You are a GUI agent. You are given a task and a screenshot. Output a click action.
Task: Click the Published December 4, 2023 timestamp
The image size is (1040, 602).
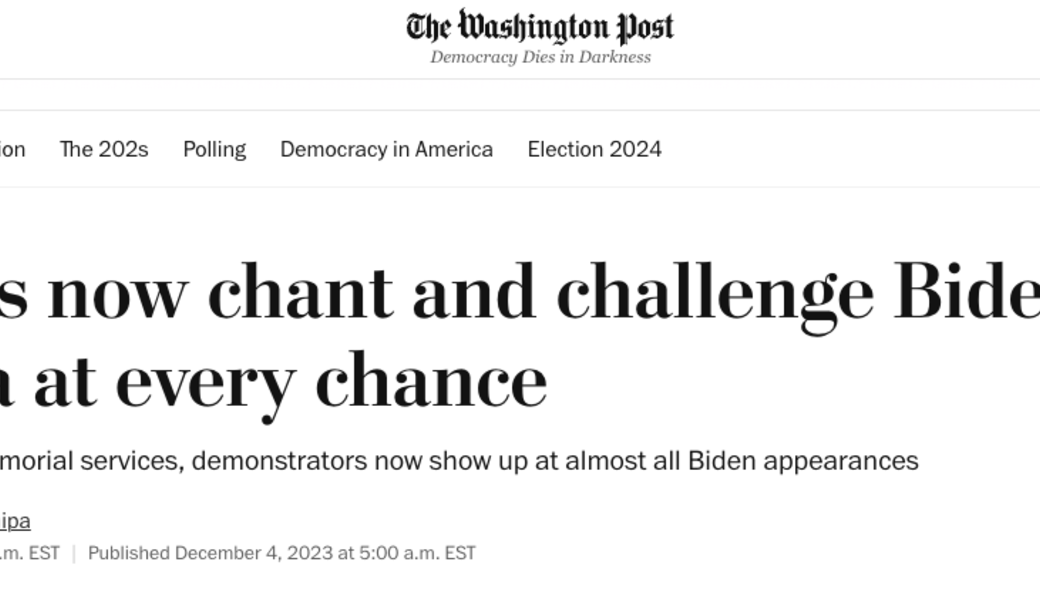(282, 553)
